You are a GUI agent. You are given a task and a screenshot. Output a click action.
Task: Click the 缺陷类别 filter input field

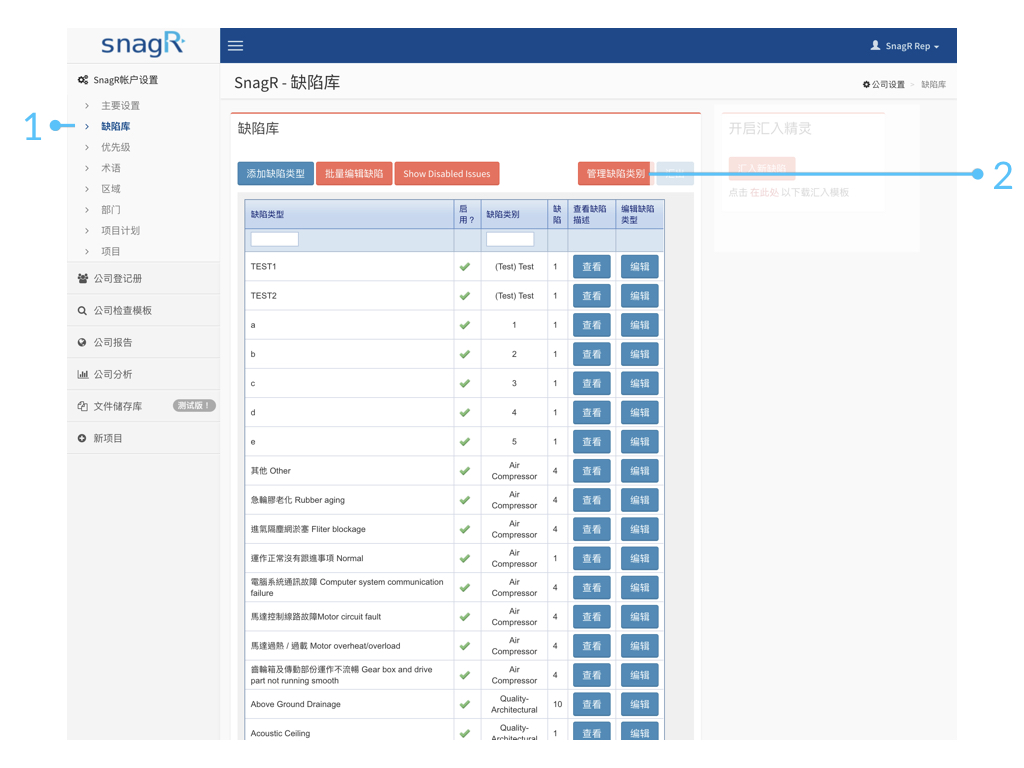[x=510, y=239]
